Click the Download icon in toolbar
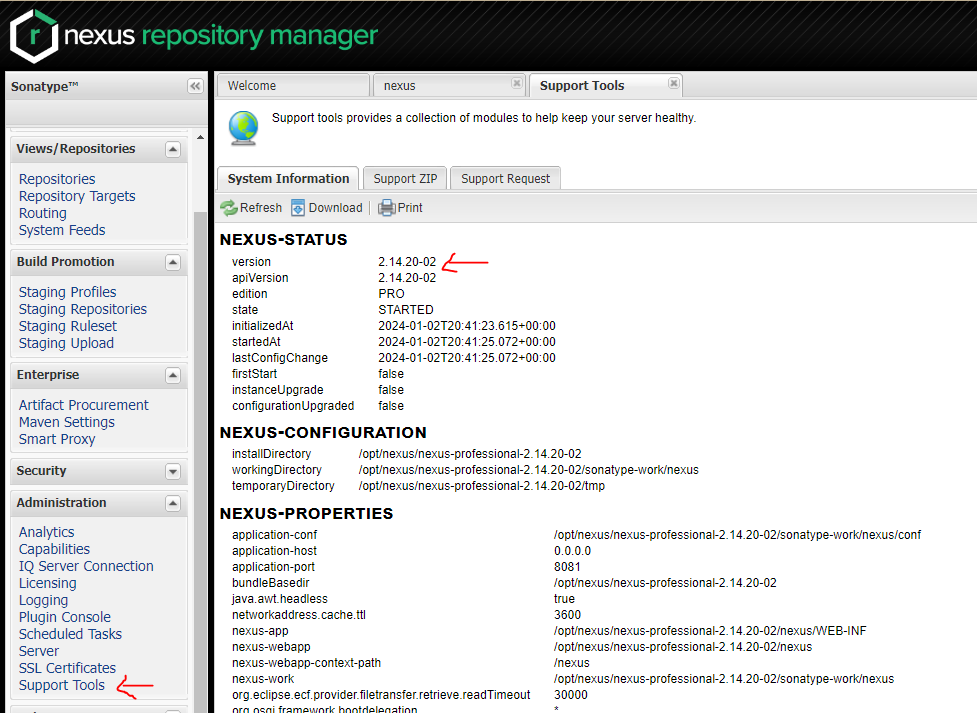The image size is (977, 713). tap(298, 208)
